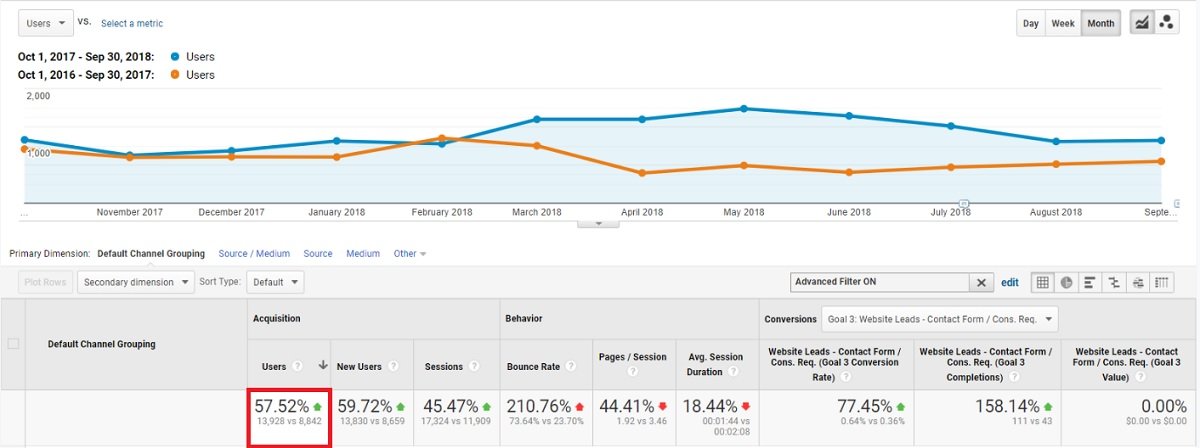Set chart interval to Month
This screenshot has width=1200, height=448.
pyautogui.click(x=1101, y=23)
